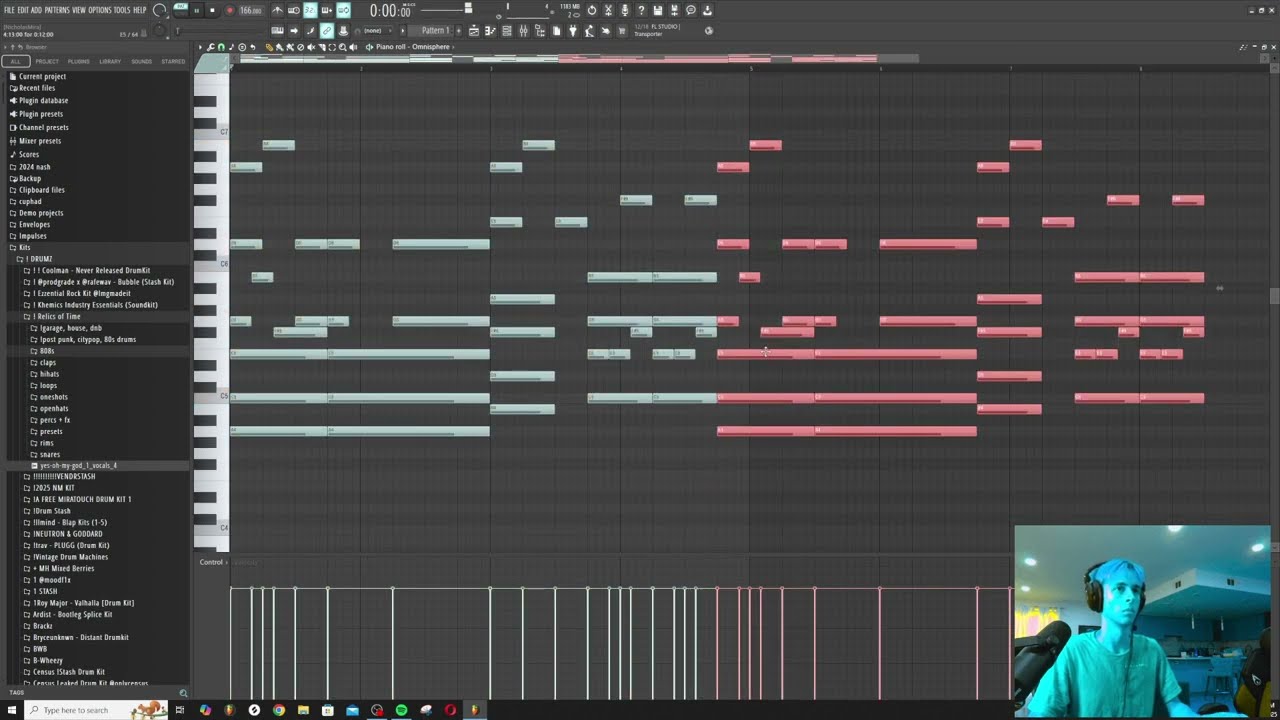This screenshot has width=1280, height=720.
Task: Toggle the metronome on
Action: tap(278, 10)
